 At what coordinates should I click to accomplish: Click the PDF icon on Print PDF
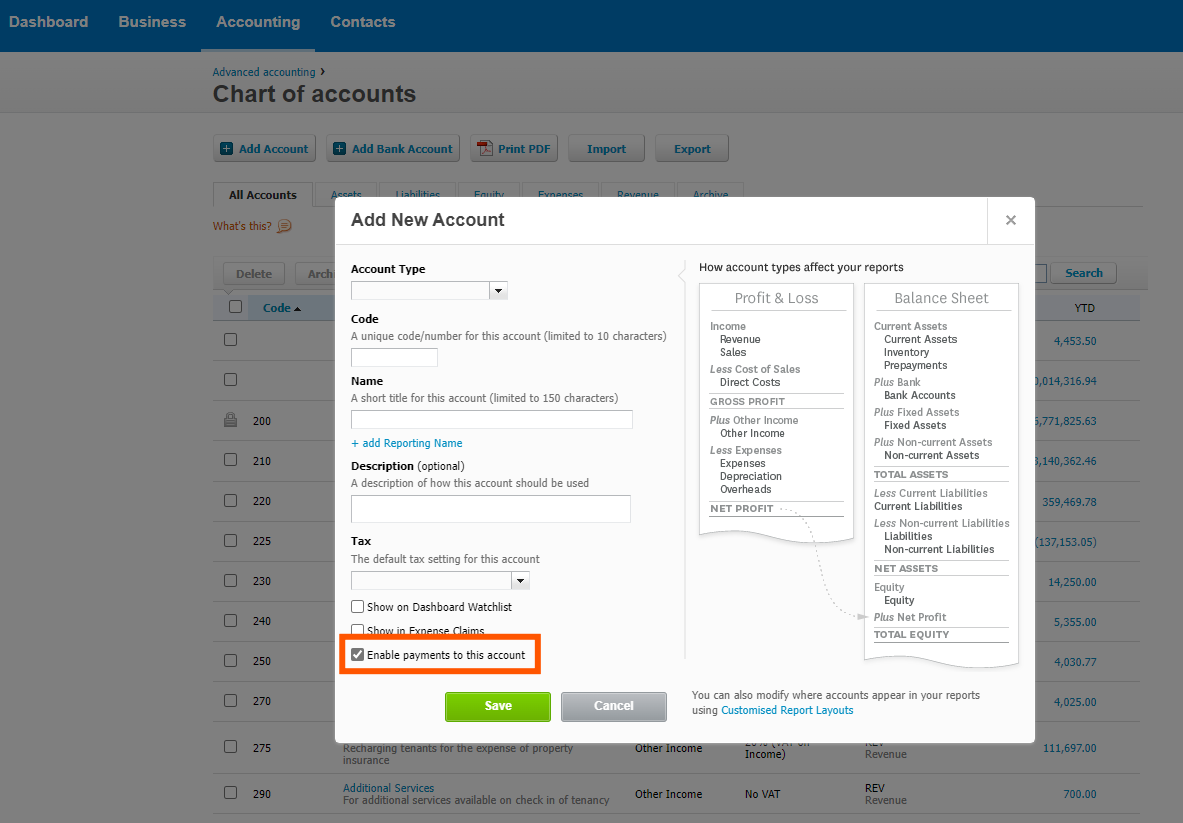tap(484, 149)
